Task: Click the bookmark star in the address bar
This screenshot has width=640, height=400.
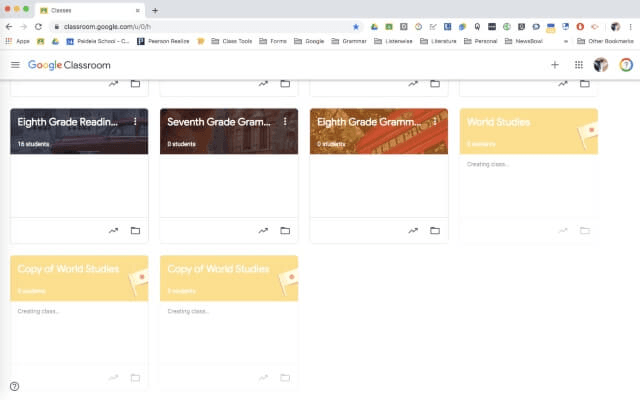Action: (x=356, y=27)
